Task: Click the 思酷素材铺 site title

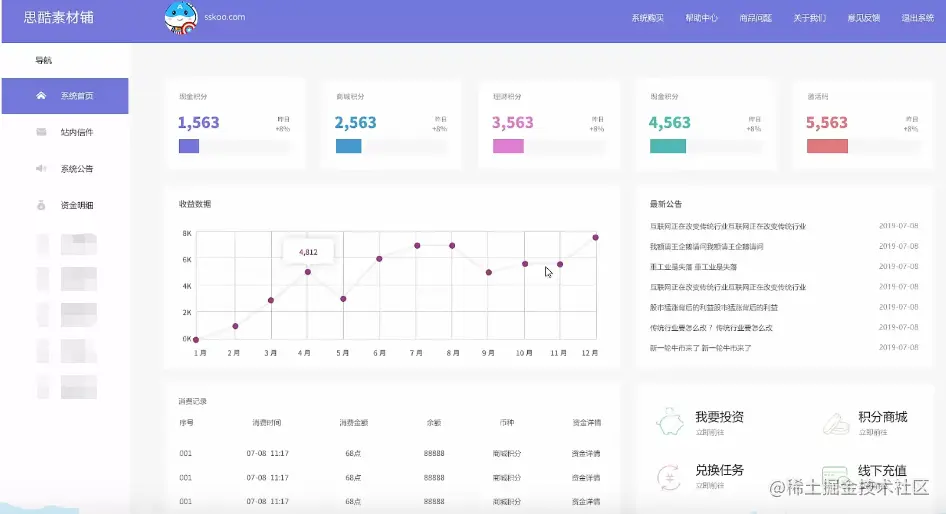Action: 59,17
